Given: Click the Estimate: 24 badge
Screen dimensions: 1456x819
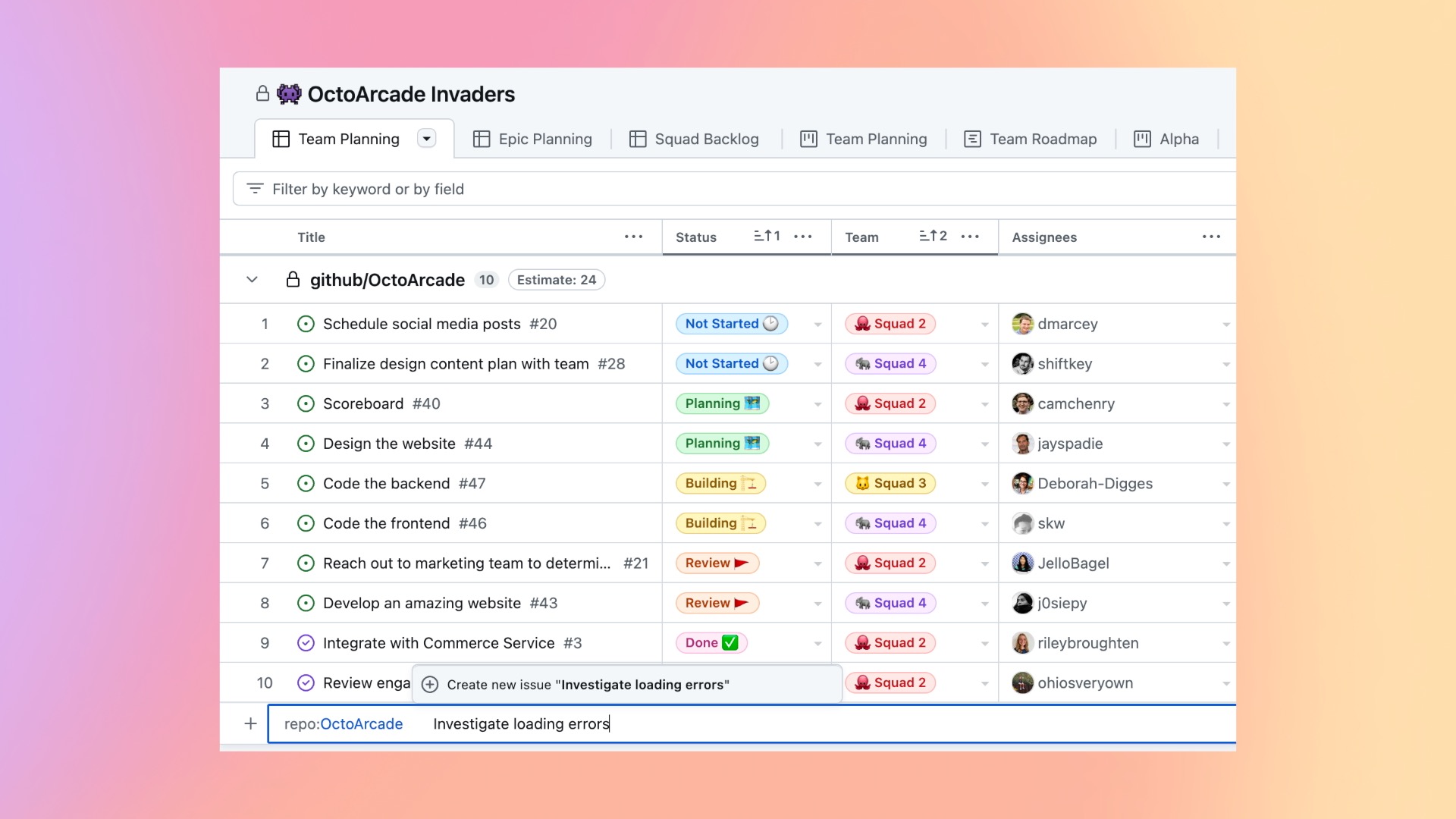Looking at the screenshot, I should [x=557, y=280].
